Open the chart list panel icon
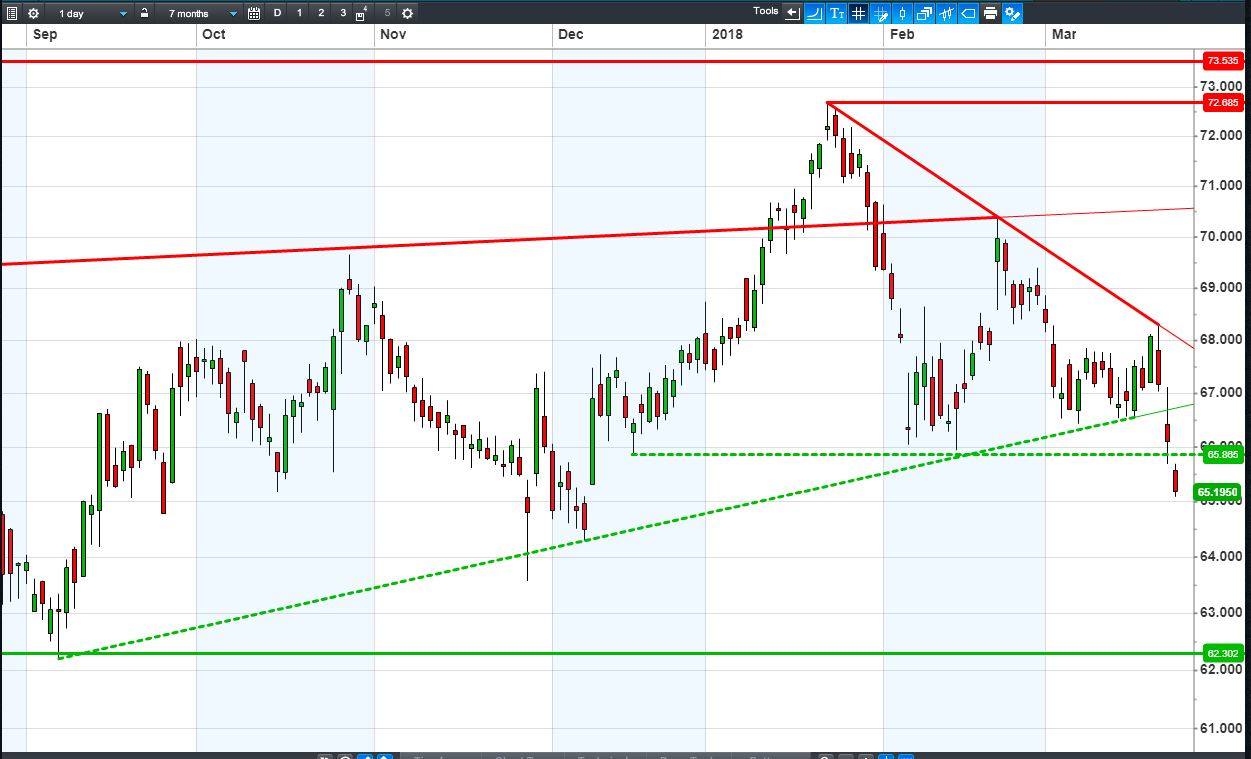 click(11, 13)
